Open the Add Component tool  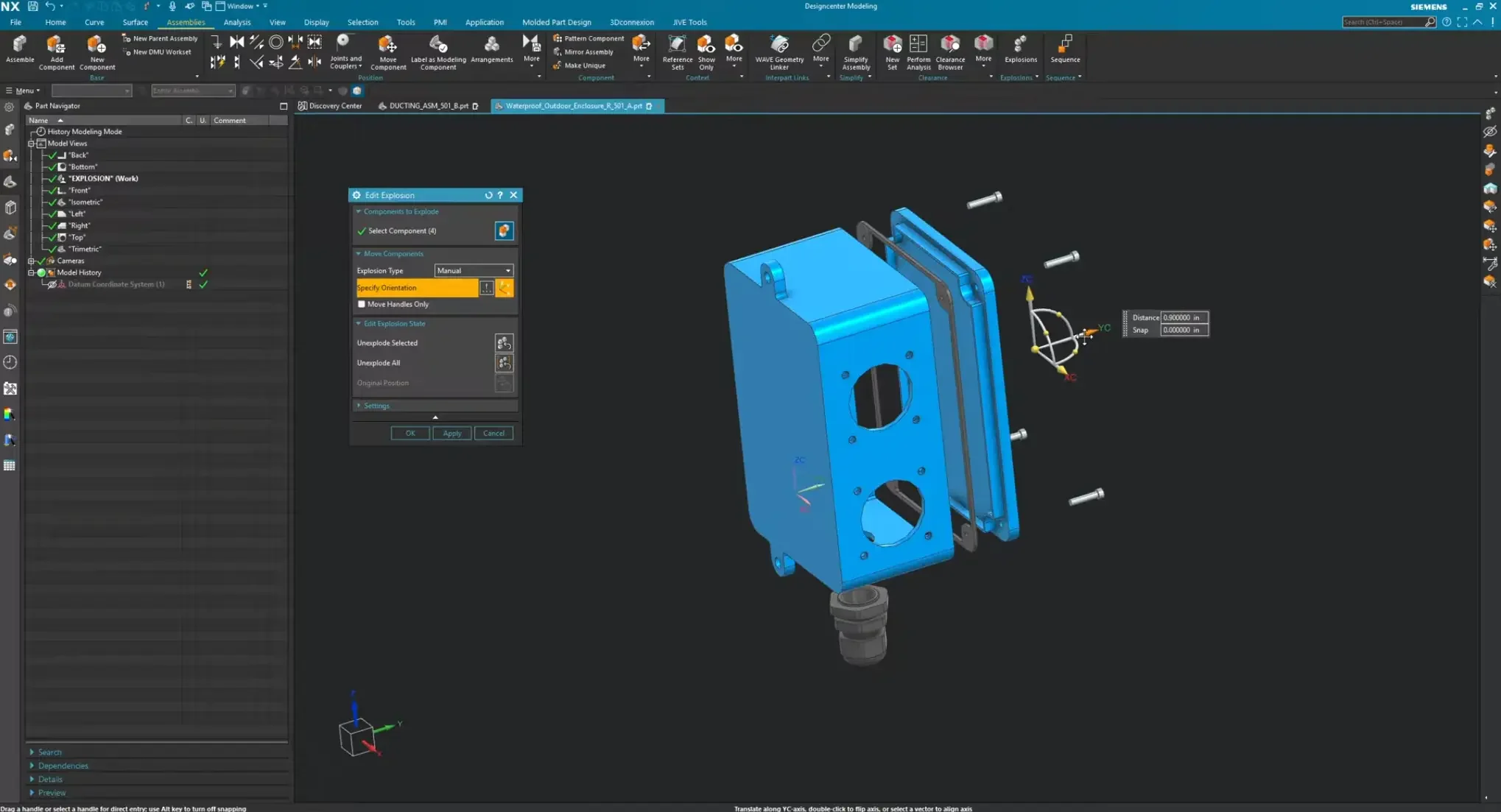coord(56,52)
